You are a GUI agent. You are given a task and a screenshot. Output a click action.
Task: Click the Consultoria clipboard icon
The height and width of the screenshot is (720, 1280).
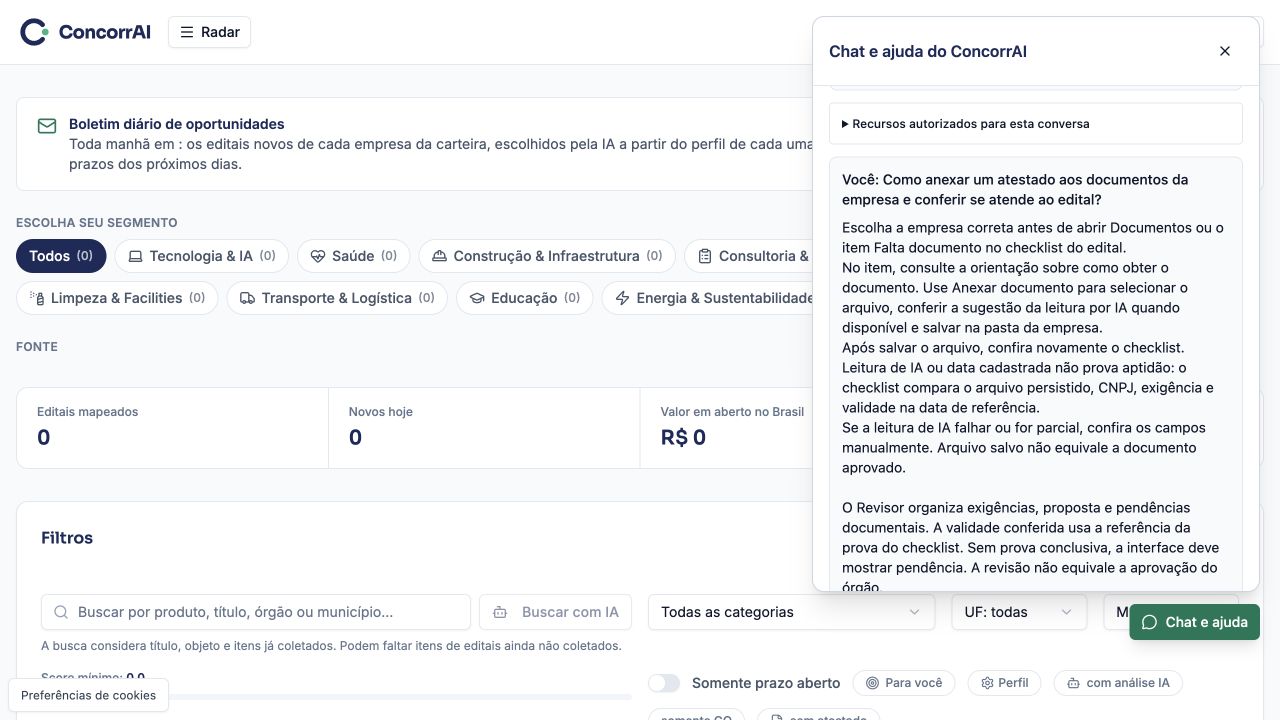tap(705, 256)
